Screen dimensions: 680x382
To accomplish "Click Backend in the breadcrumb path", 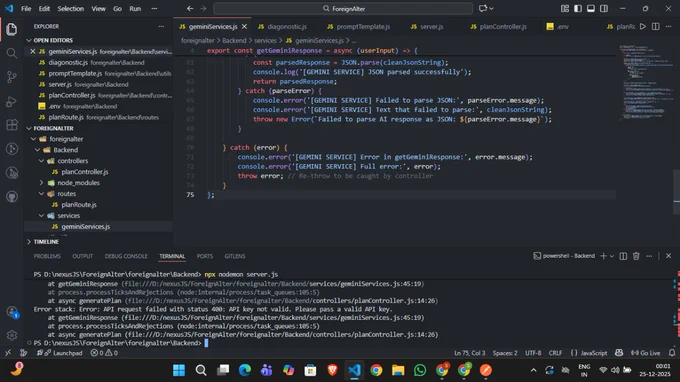I will pos(234,40).
